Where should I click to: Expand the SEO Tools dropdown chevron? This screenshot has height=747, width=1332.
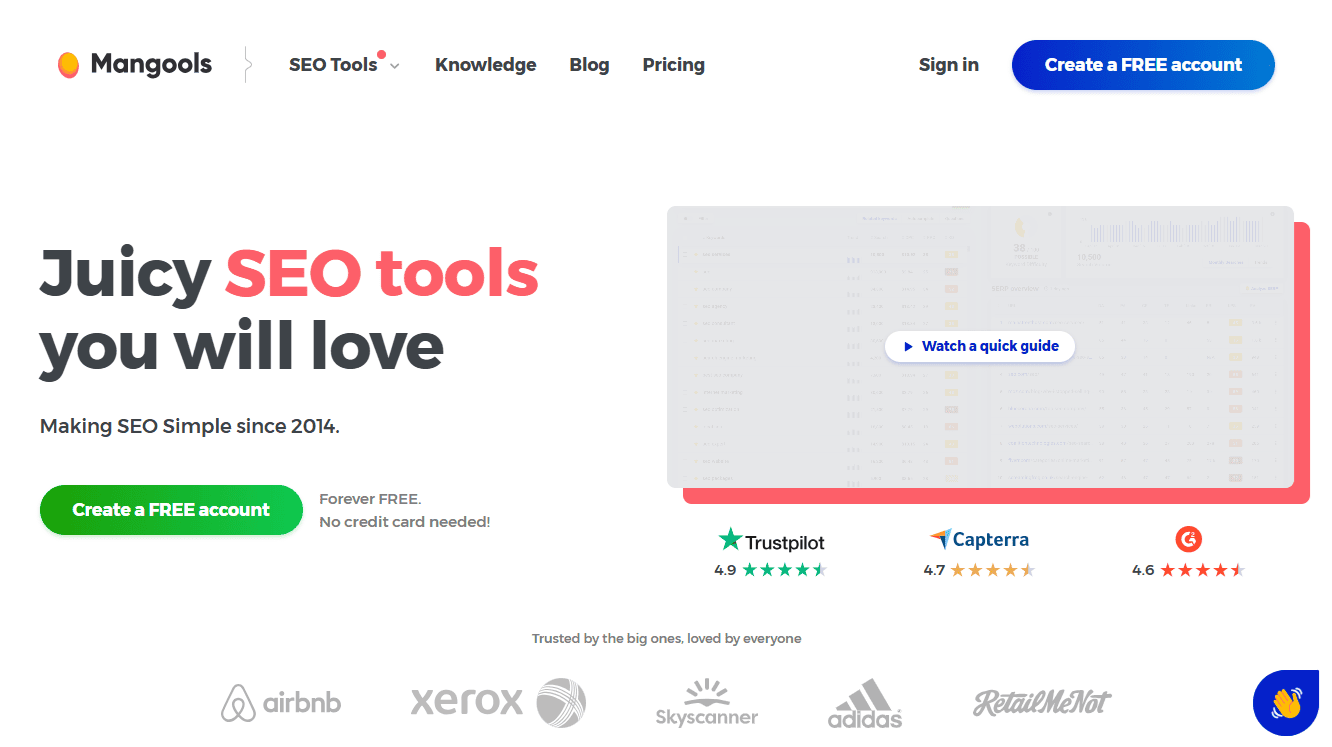coord(394,66)
